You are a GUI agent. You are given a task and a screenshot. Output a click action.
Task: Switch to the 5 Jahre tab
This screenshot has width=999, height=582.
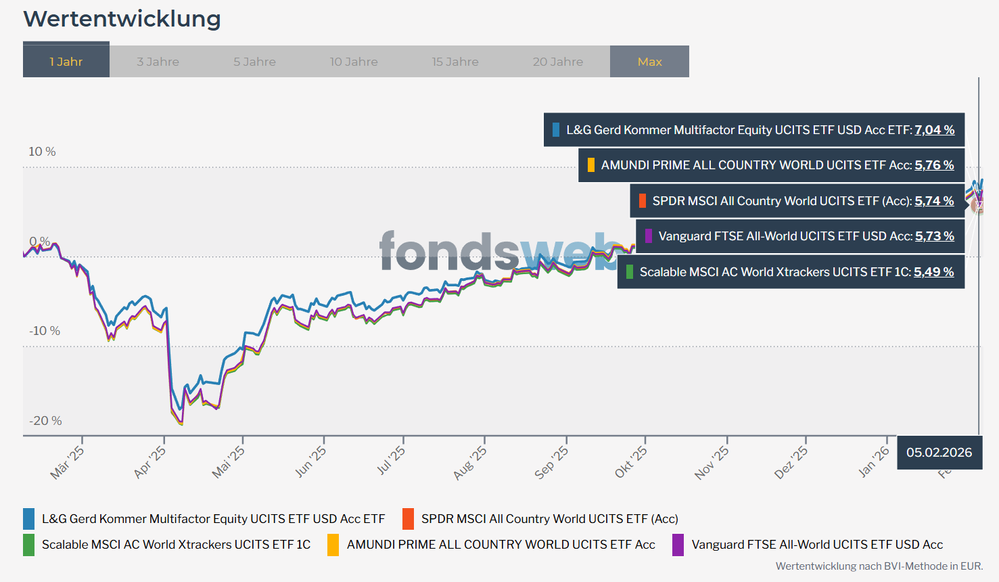(254, 62)
